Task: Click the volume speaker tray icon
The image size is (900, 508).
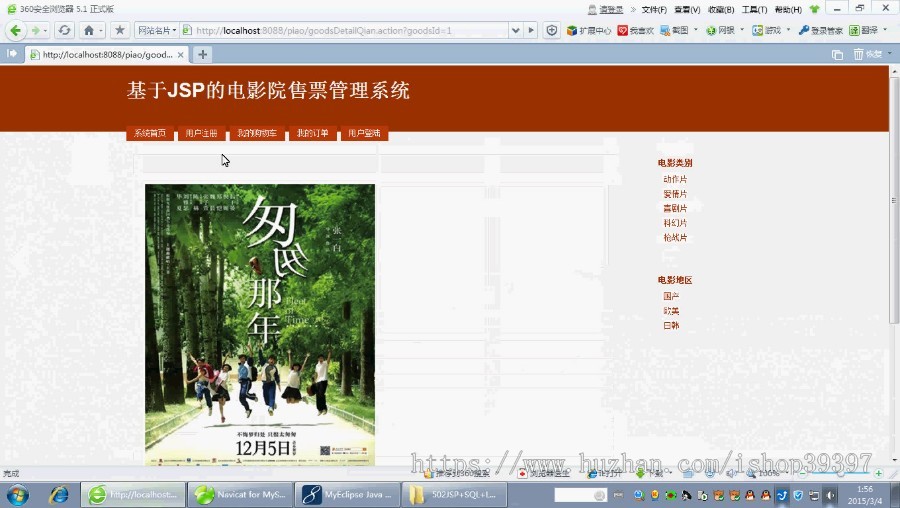Action: click(x=830, y=495)
